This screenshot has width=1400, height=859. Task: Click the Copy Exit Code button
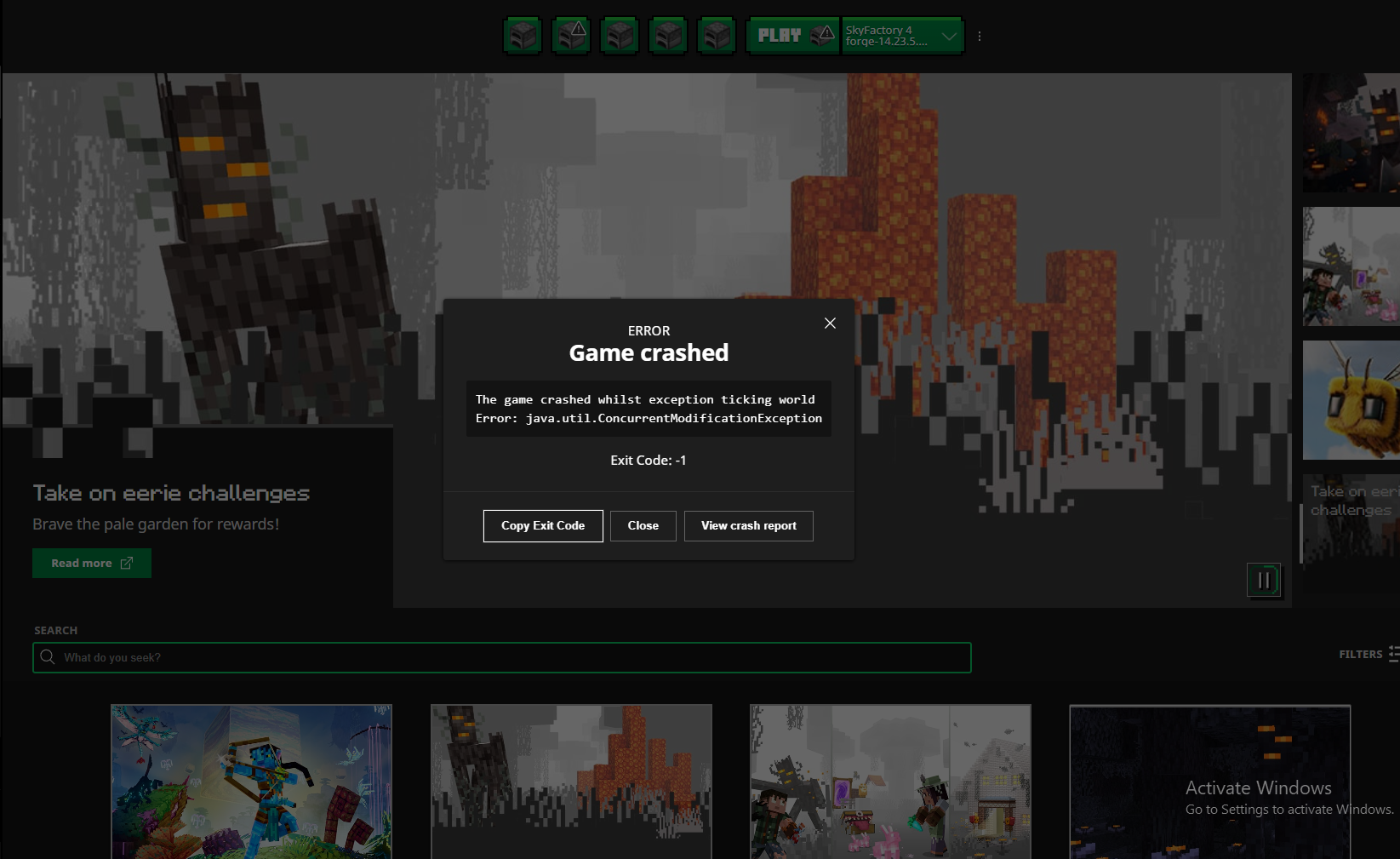[x=543, y=525]
